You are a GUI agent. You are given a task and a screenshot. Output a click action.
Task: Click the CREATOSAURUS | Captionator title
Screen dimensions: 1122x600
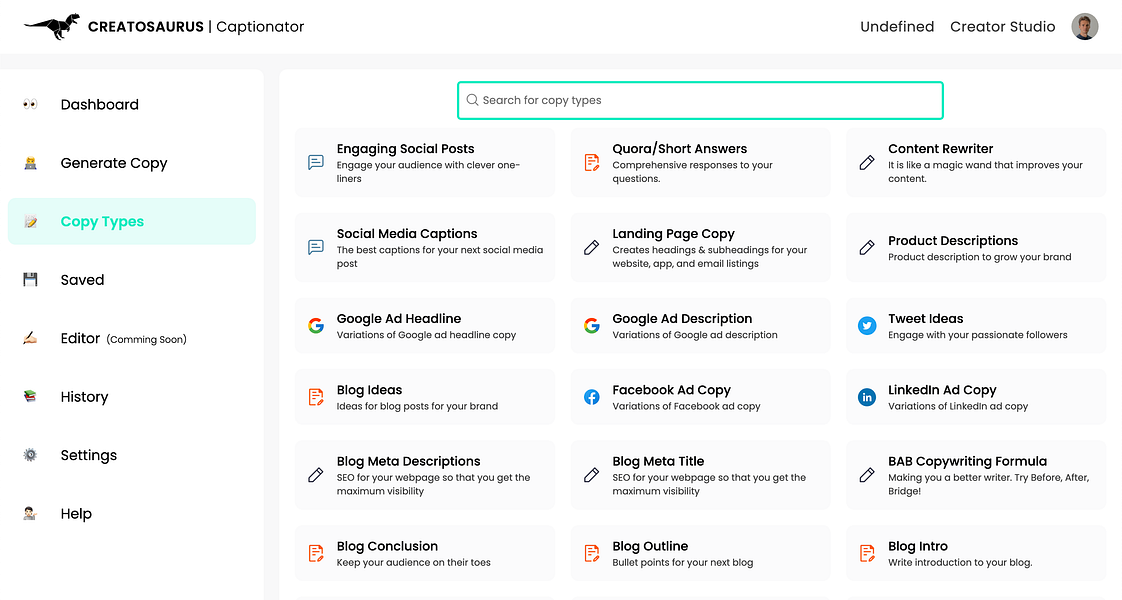(196, 26)
